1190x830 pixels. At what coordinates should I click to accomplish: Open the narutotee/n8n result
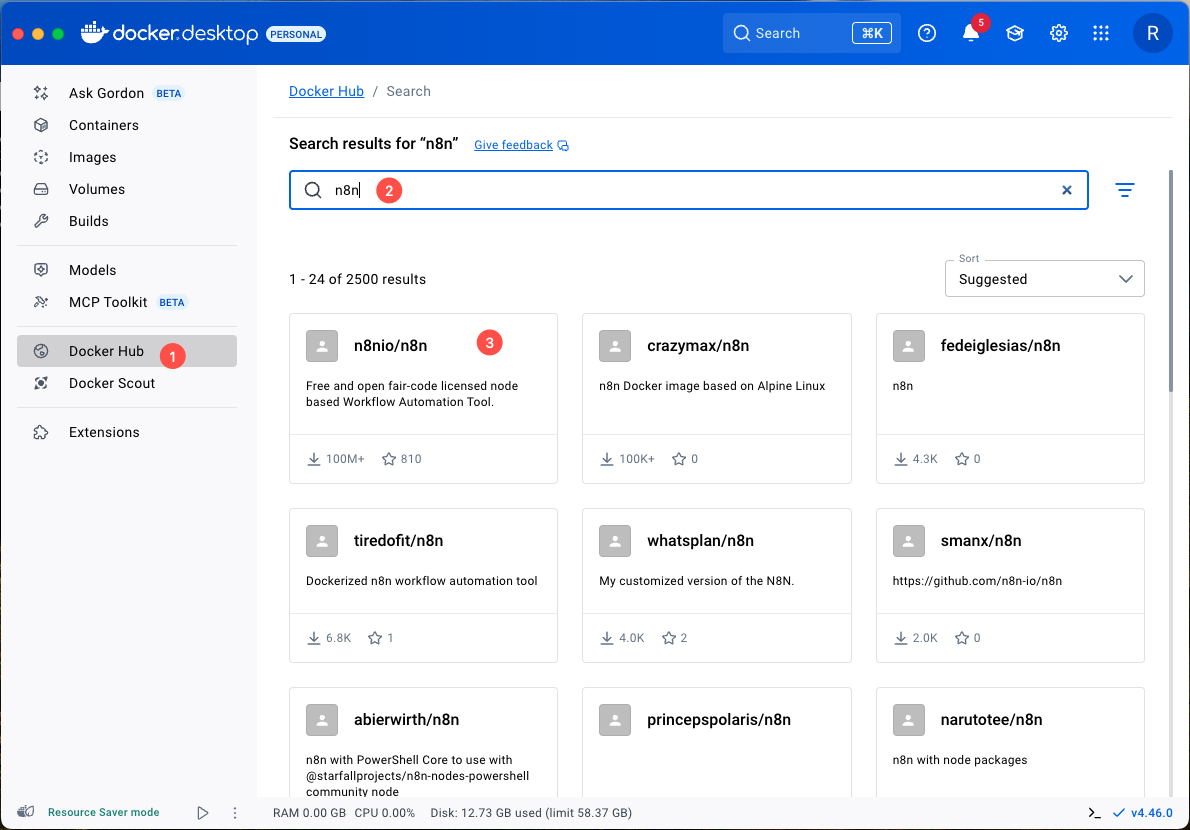pos(1010,742)
